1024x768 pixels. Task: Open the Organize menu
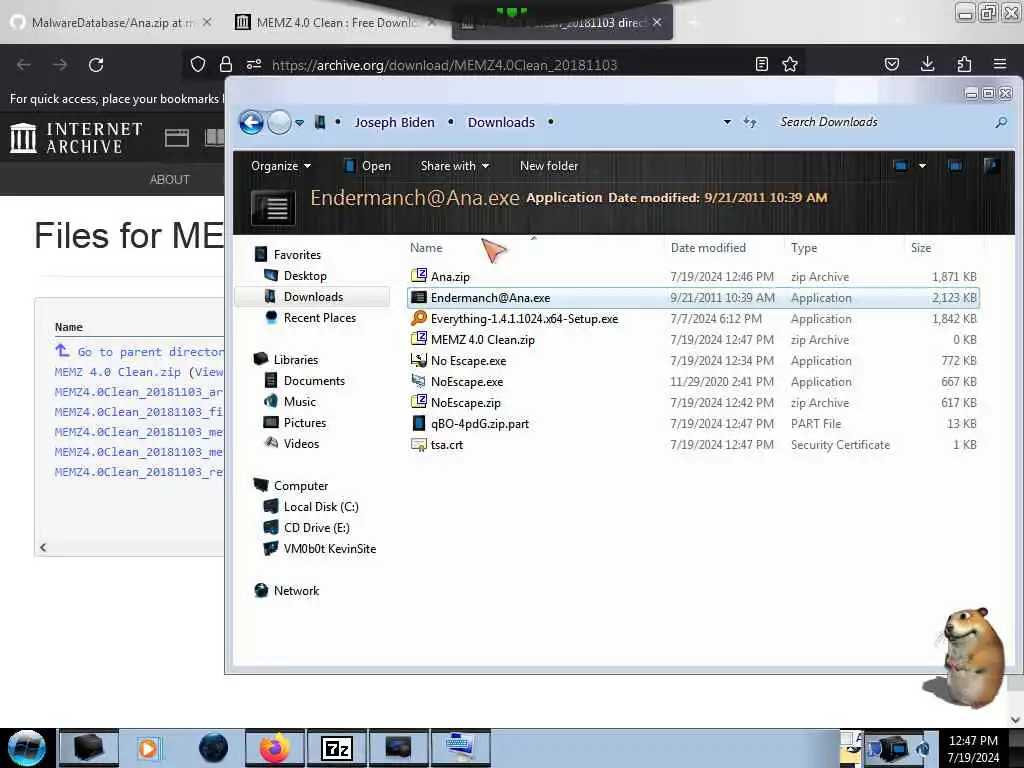tap(281, 166)
